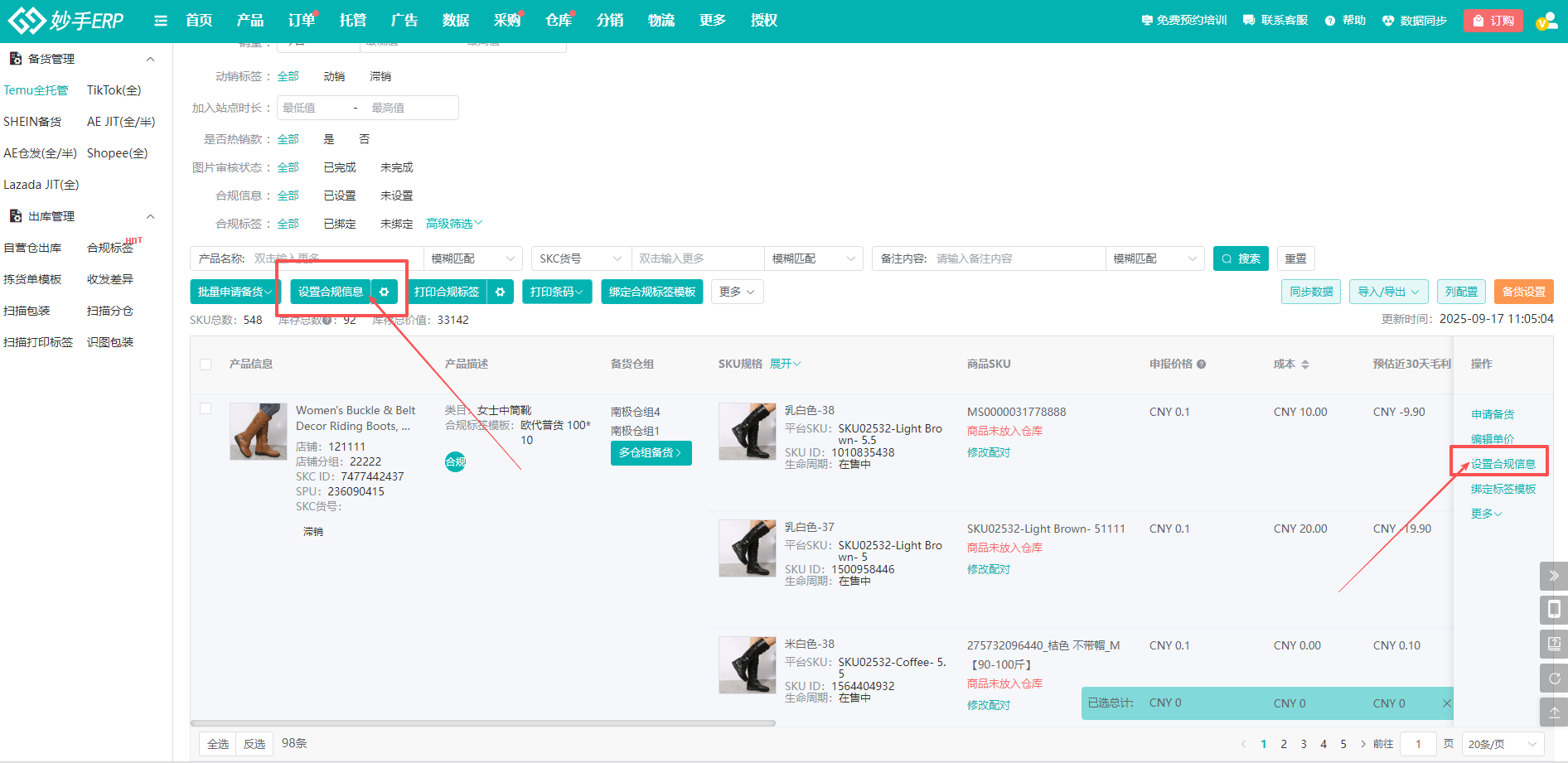This screenshot has height=763, width=1568.
Task: Open the SKC货号 field dropdown
Action: [580, 258]
